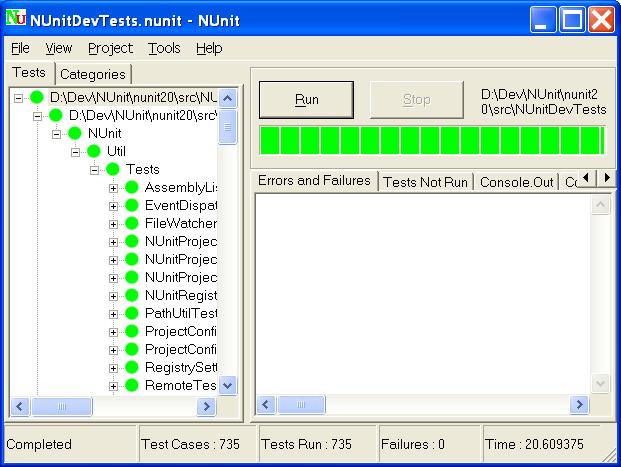This screenshot has width=621, height=467.
Task: Click the Stop button
Action: [x=417, y=100]
